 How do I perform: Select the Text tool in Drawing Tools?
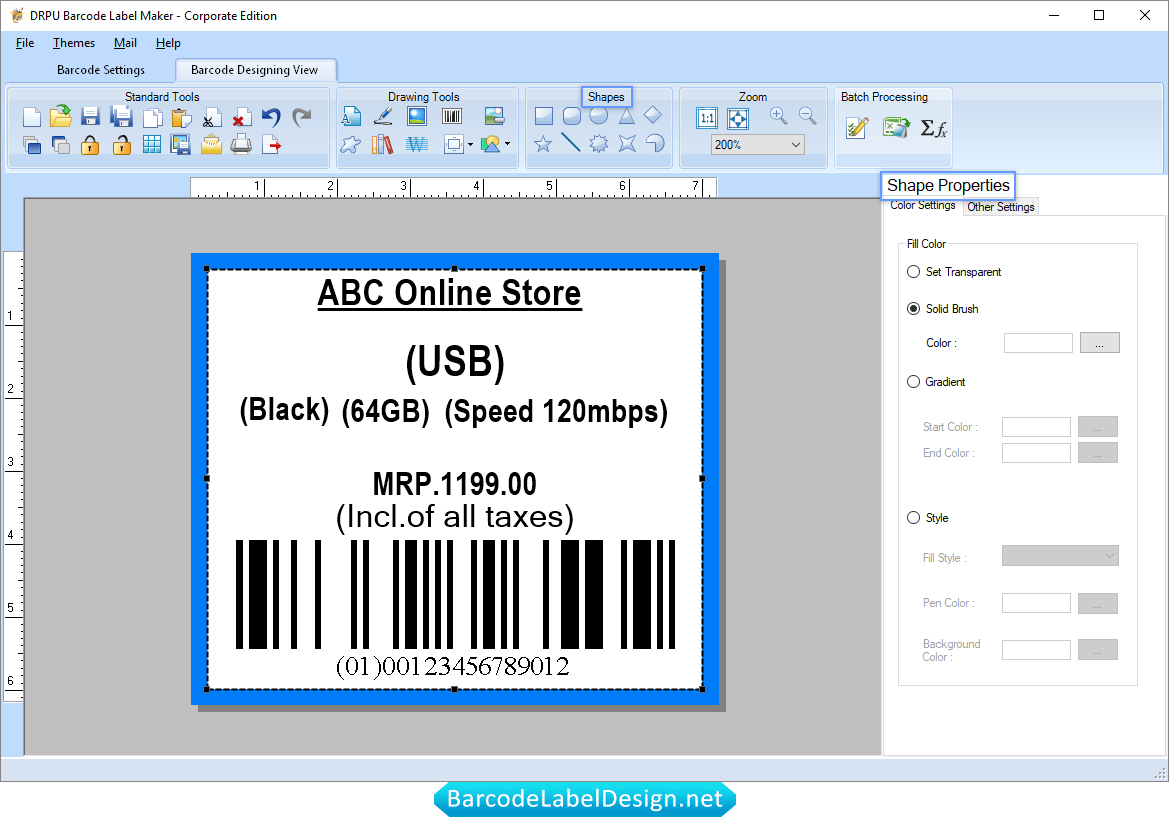[351, 116]
